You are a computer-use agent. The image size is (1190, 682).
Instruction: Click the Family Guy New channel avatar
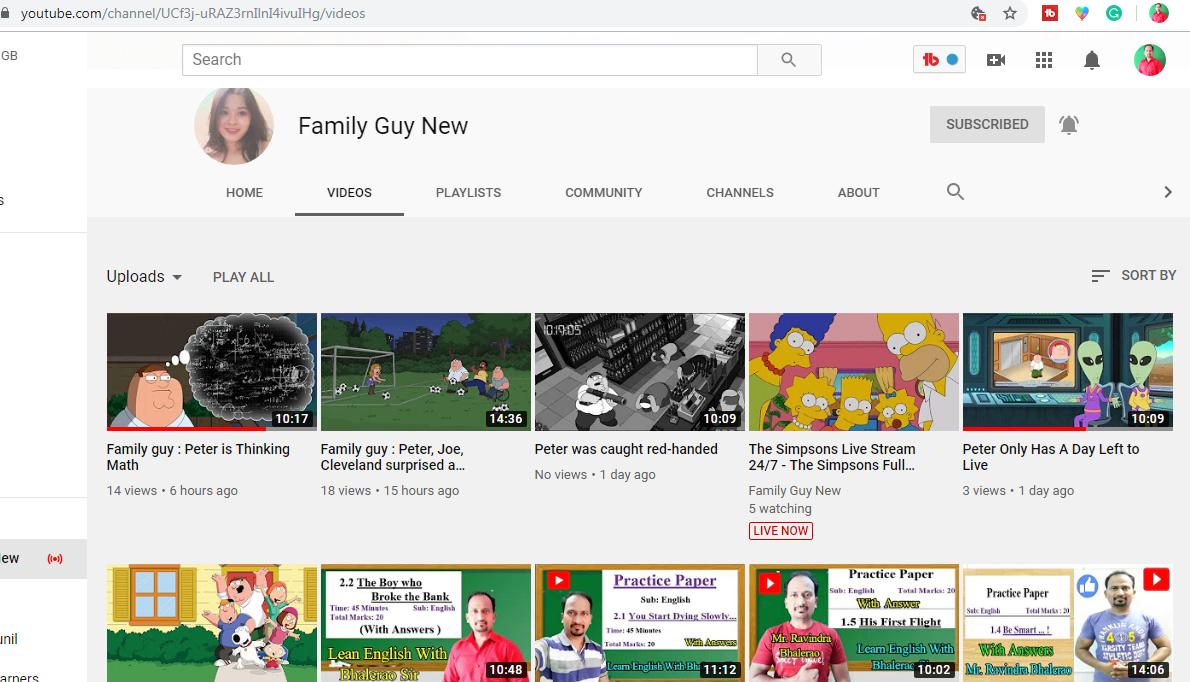tap(234, 126)
